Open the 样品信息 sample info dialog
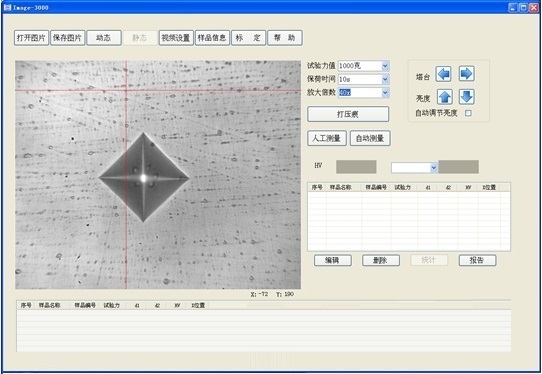Screen dimensions: 542x374 (x=212, y=38)
